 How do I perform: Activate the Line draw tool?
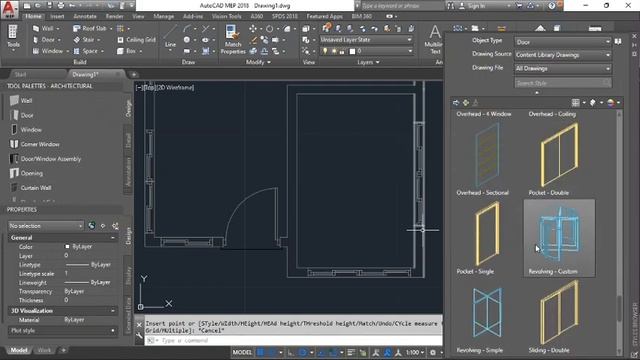point(170,38)
